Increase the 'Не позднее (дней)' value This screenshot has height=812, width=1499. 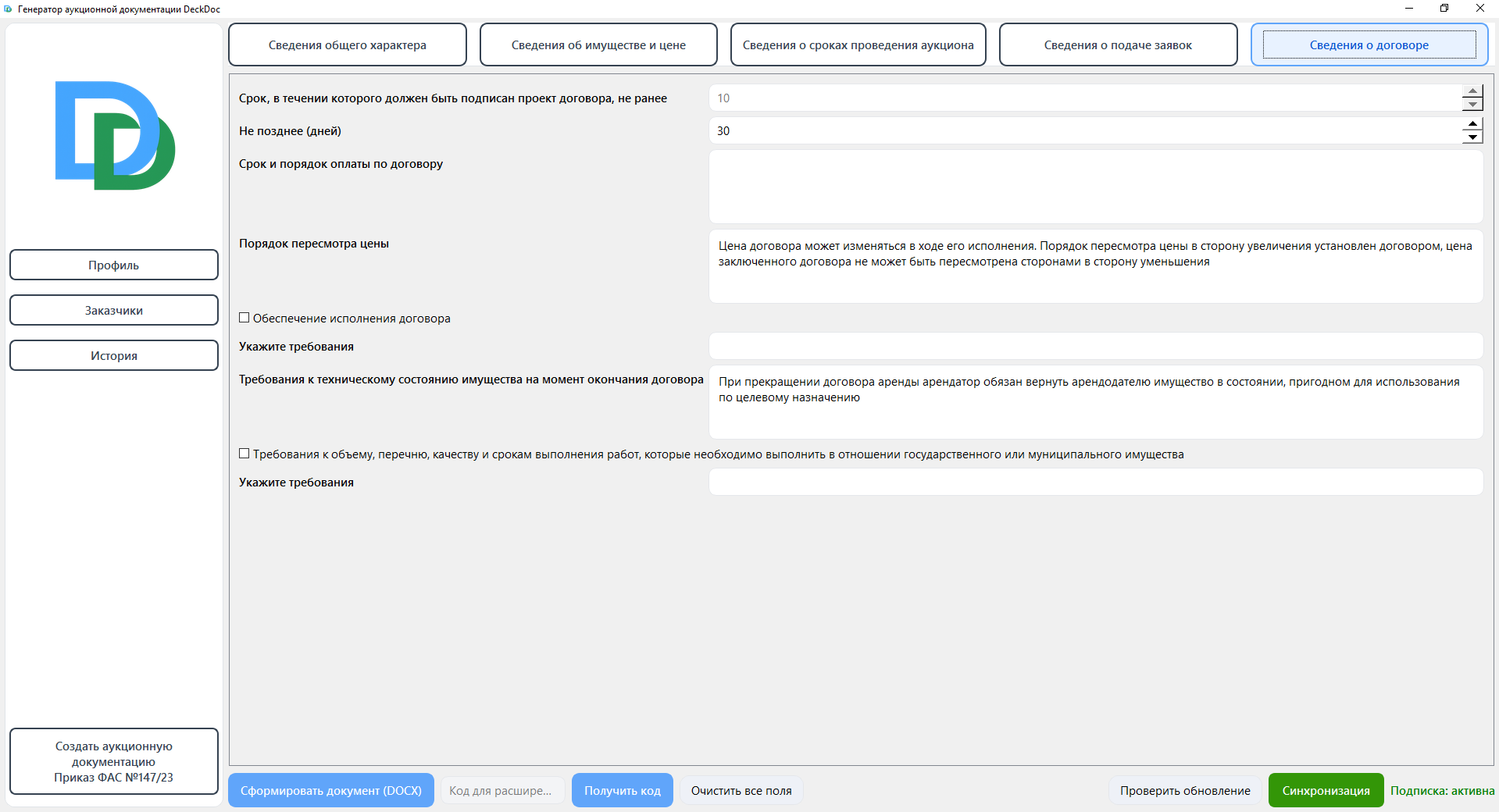[1472, 124]
